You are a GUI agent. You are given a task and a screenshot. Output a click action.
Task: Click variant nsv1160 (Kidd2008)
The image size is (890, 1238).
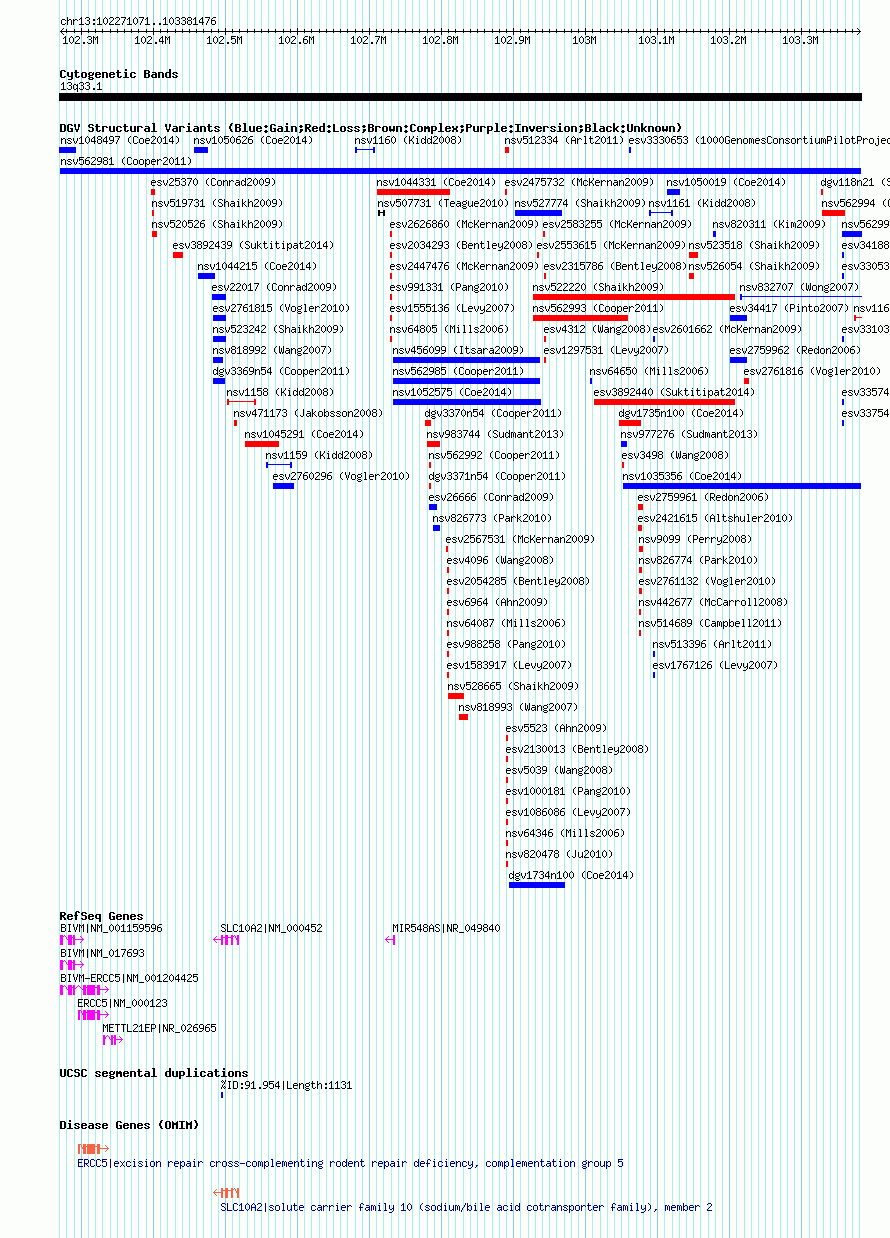(x=365, y=150)
